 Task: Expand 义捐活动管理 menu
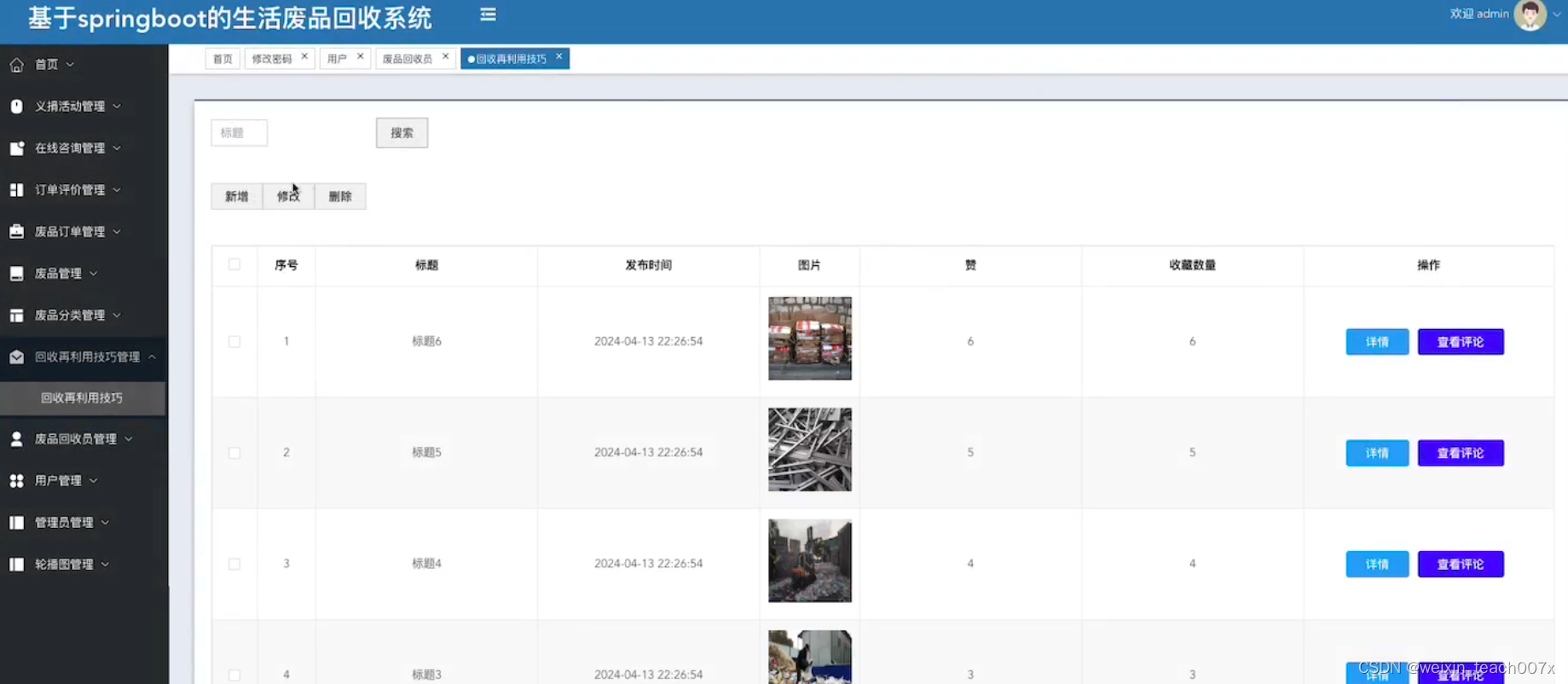tap(117, 106)
